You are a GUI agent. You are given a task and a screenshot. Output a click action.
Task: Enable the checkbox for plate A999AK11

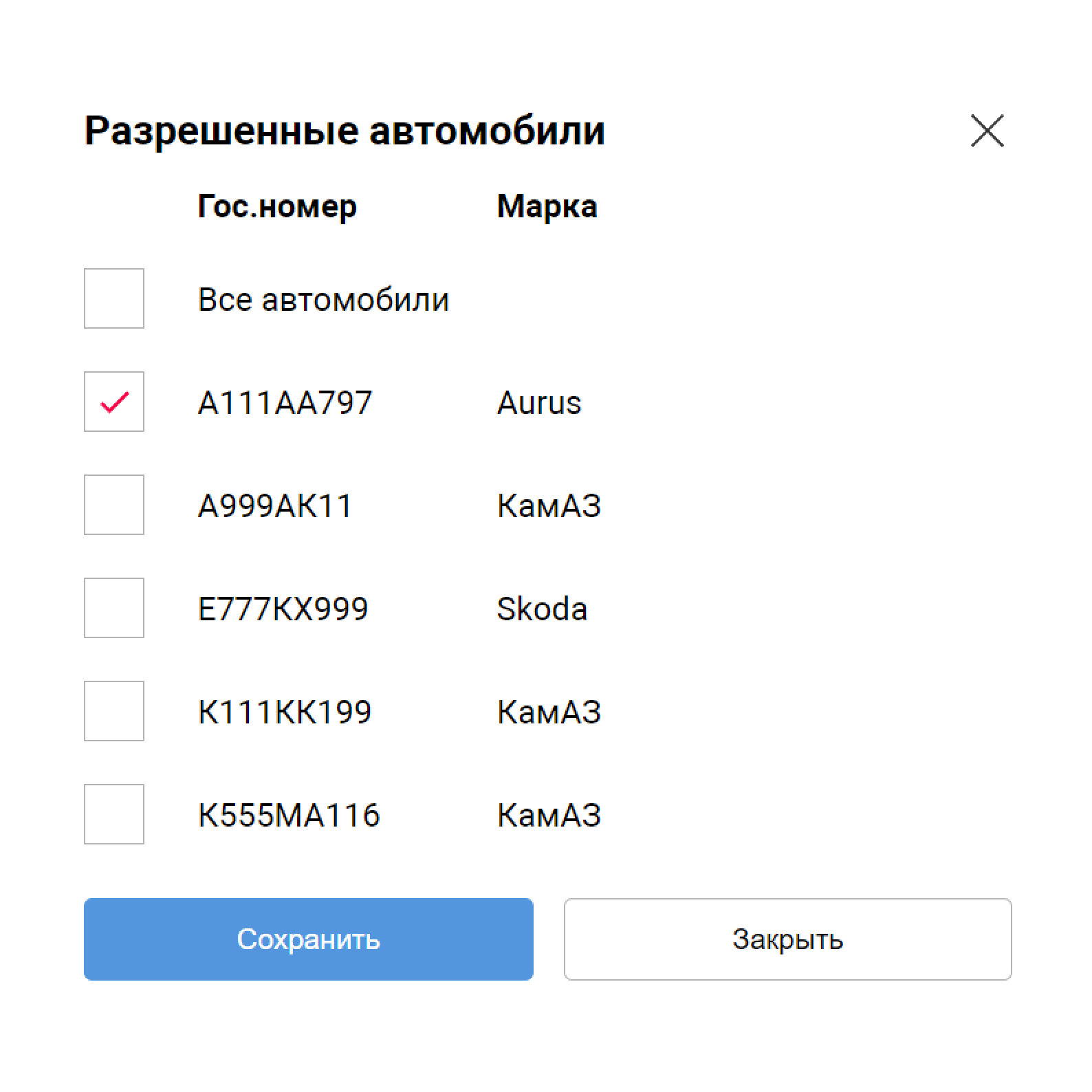pyautogui.click(x=114, y=505)
